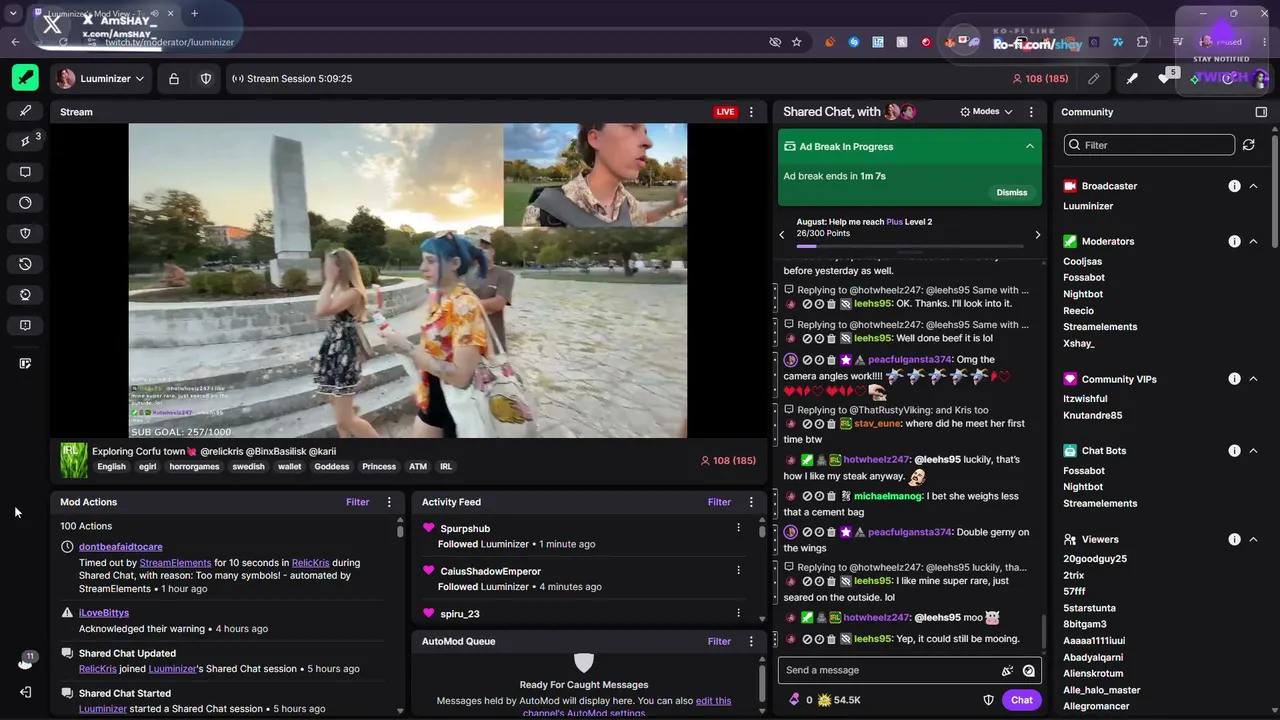Open the iLoveBittys user link

(x=104, y=612)
